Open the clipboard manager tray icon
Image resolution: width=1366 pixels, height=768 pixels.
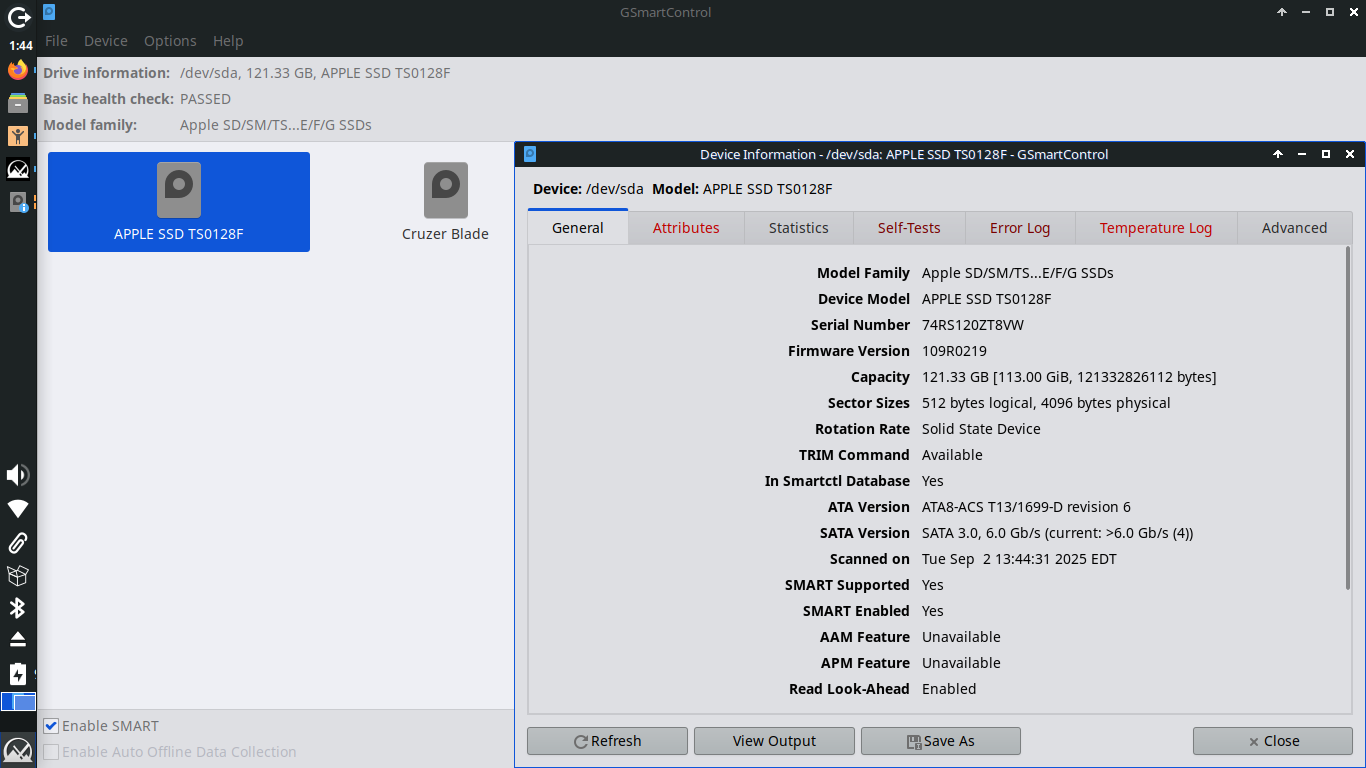pyautogui.click(x=17, y=543)
